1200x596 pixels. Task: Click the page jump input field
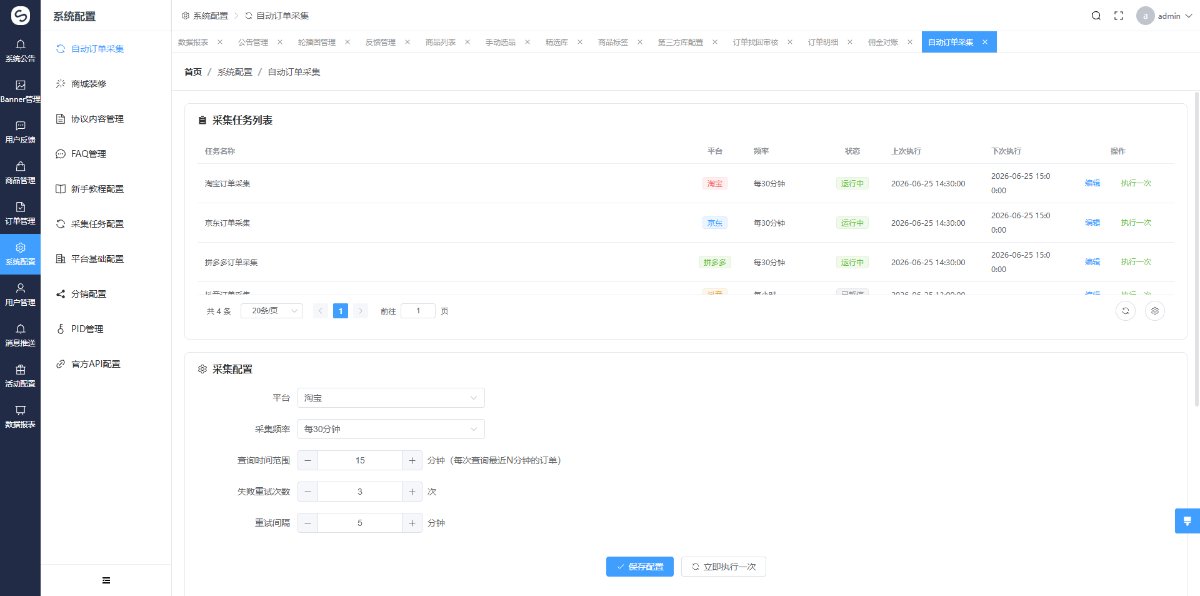418,311
